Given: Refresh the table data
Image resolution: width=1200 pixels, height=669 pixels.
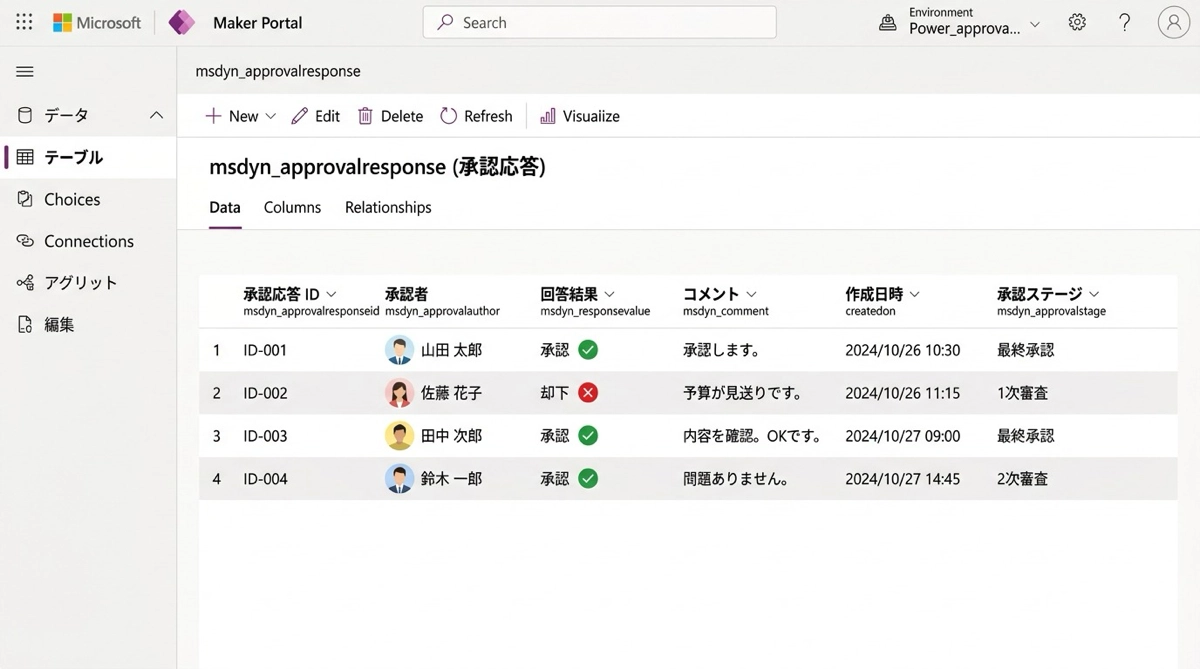Looking at the screenshot, I should click(x=476, y=116).
